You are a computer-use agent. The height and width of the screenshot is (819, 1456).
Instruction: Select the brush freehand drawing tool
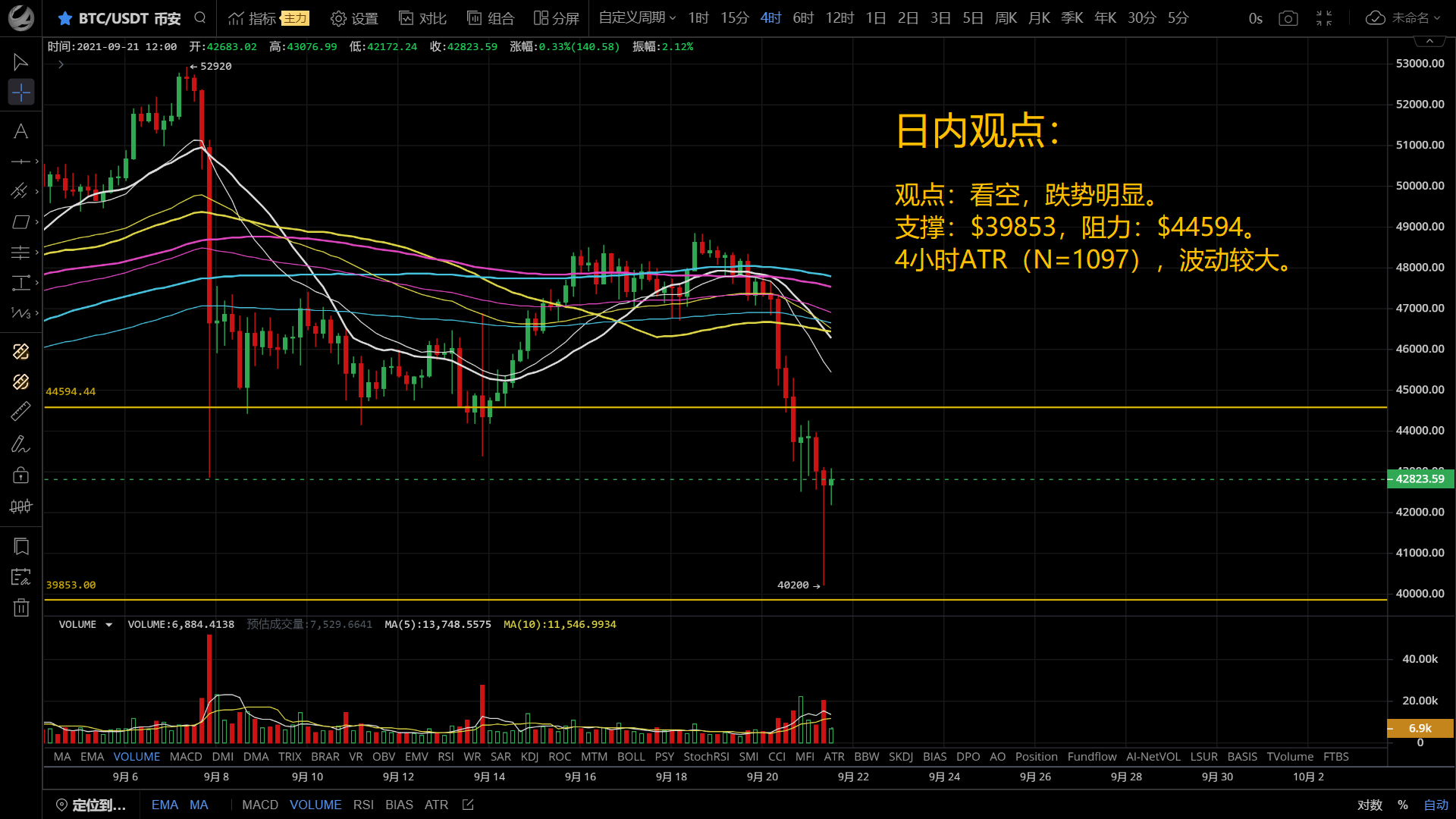pyautogui.click(x=20, y=444)
